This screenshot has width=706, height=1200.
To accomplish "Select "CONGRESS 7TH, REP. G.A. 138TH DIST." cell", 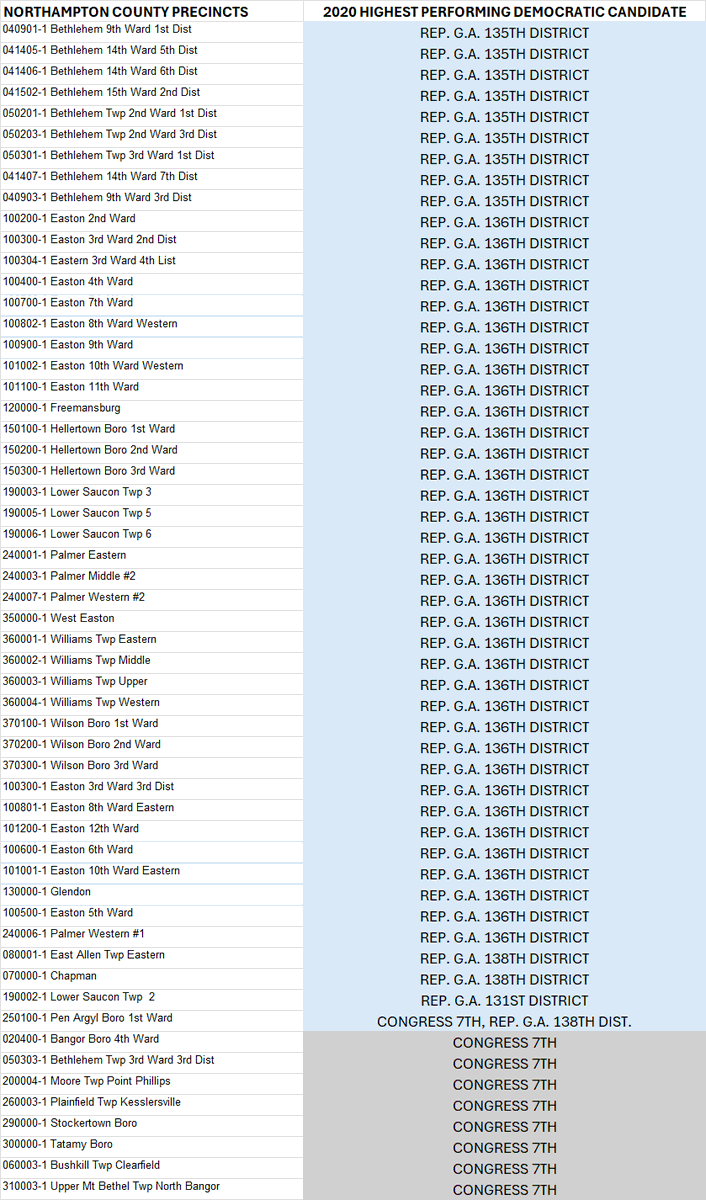I will 505,1021.
